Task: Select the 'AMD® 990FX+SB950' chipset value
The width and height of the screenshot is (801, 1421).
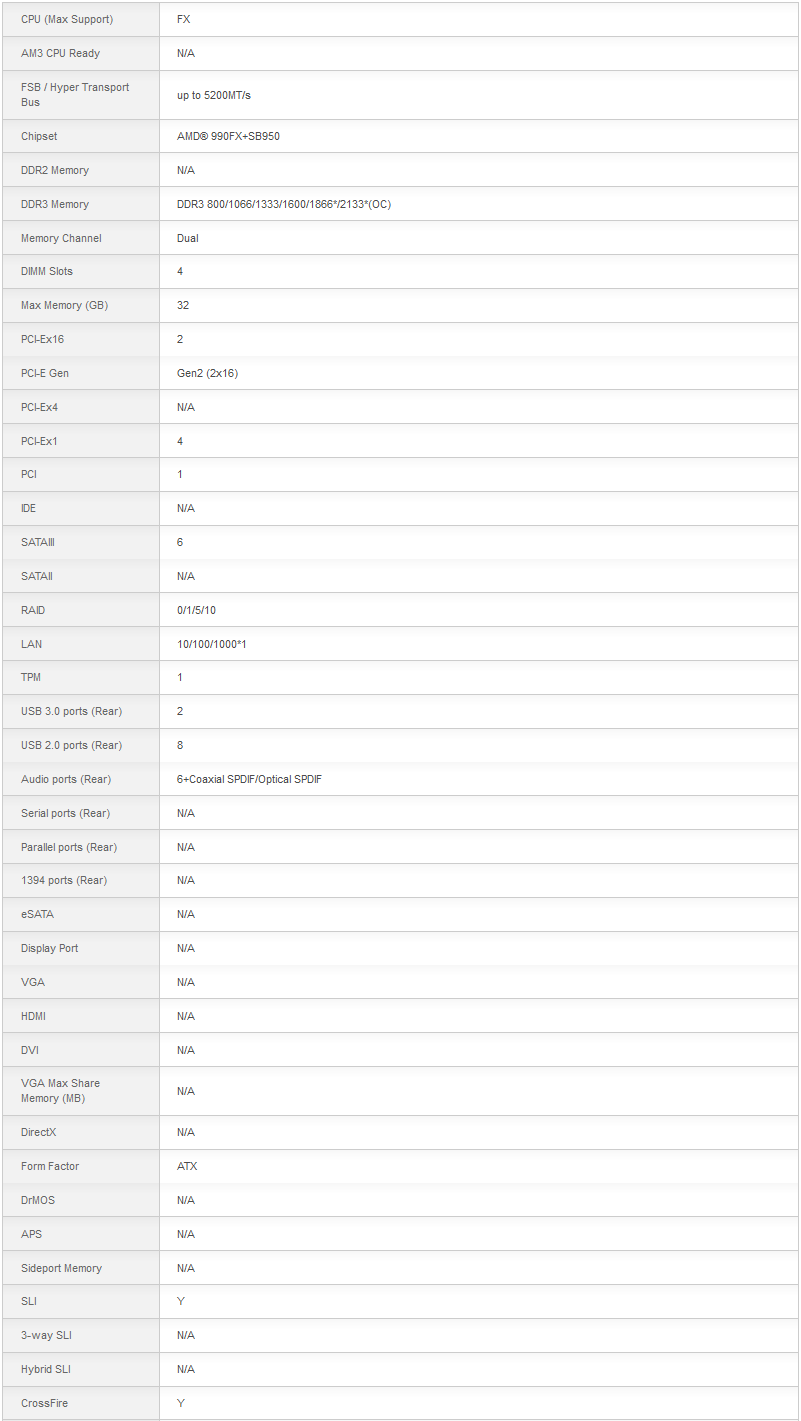Action: [228, 136]
